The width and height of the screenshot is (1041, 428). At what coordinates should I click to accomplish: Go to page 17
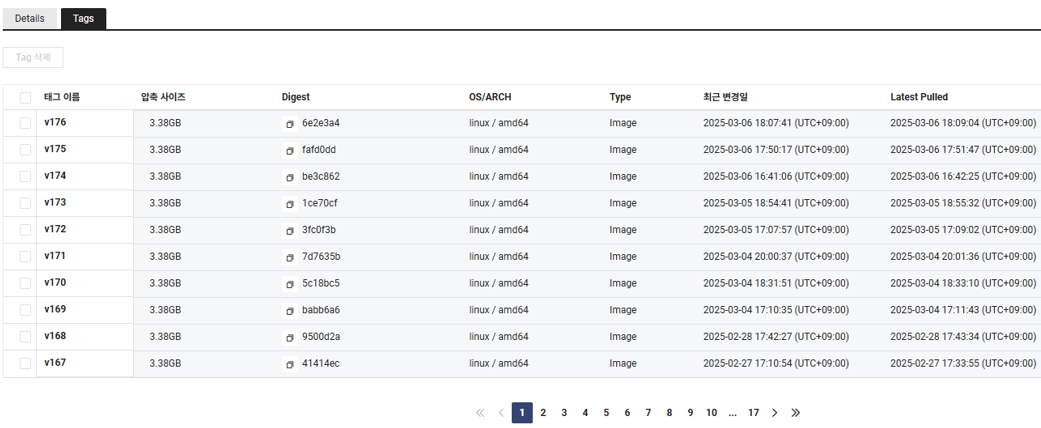[753, 413]
